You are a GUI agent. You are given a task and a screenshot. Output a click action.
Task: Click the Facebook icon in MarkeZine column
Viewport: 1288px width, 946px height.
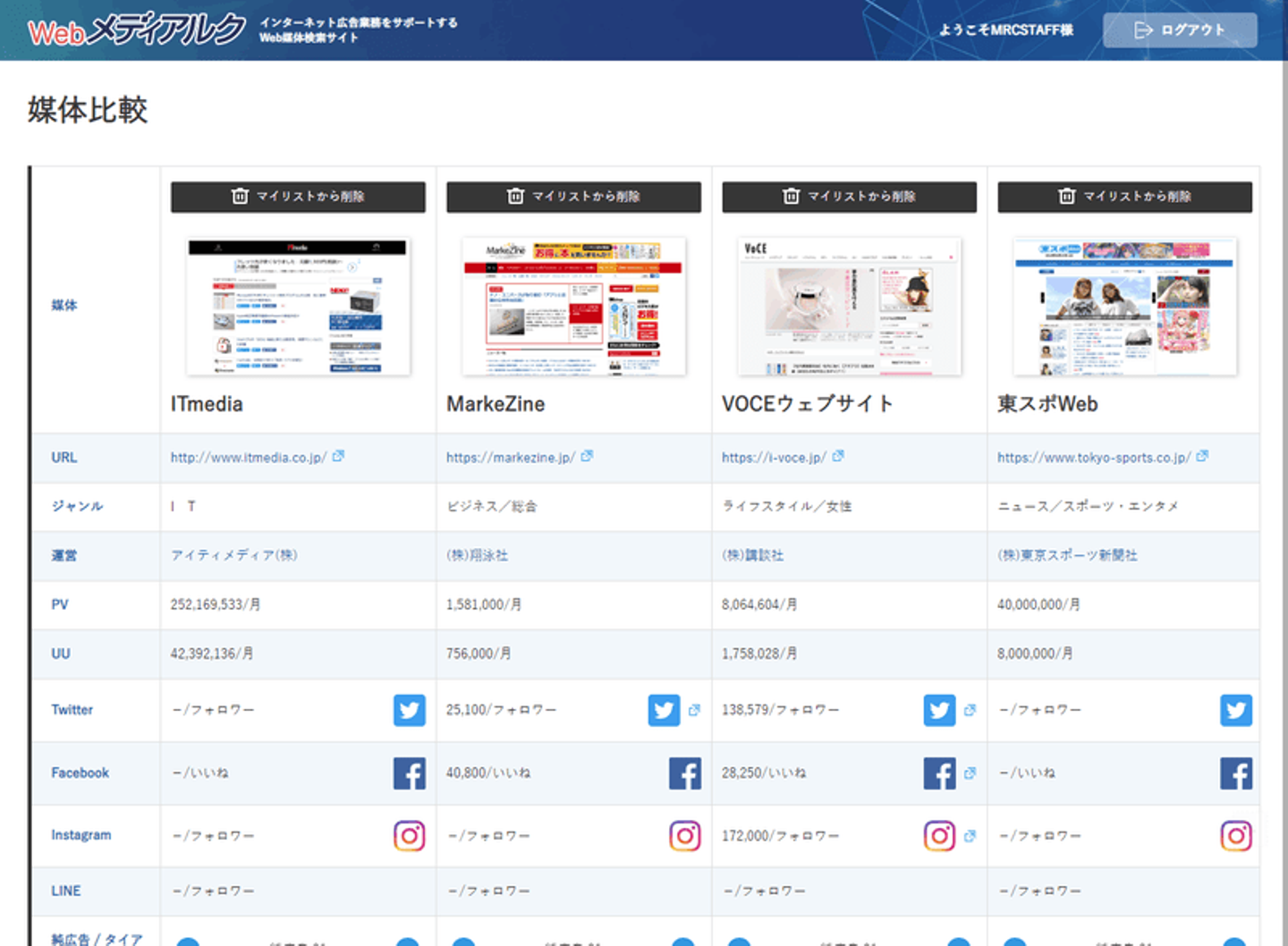[x=685, y=773]
